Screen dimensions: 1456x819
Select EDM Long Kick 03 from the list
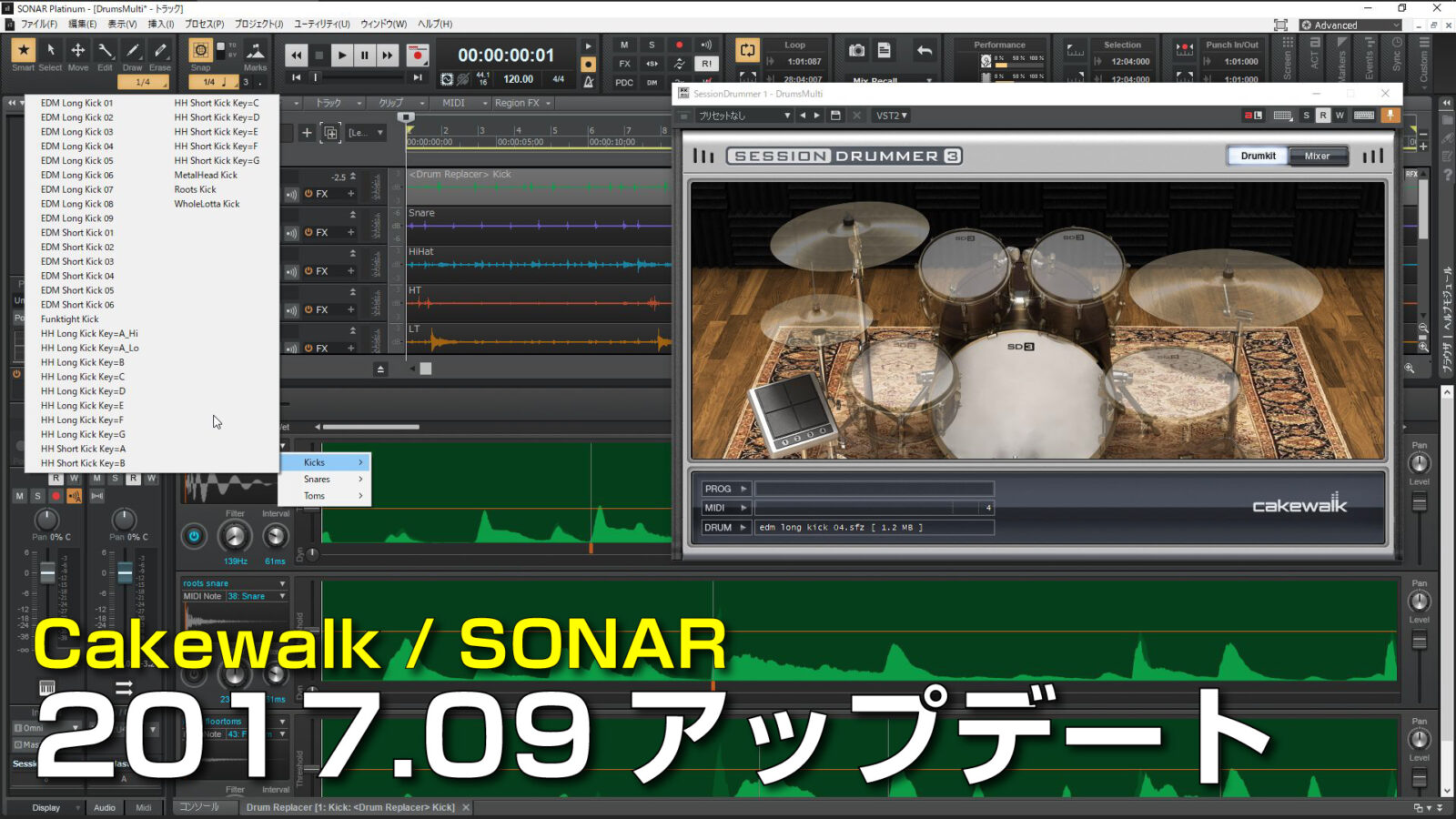(x=76, y=131)
